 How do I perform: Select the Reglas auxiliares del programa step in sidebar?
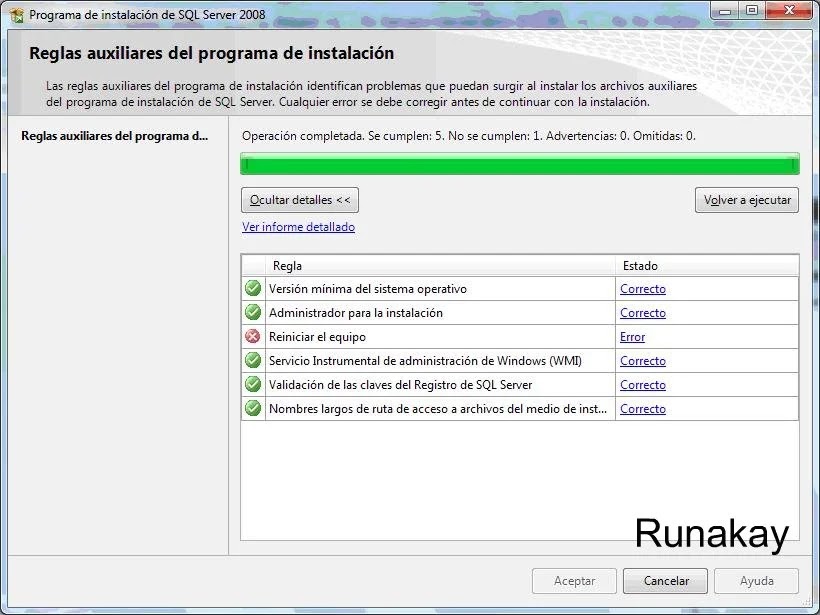(115, 136)
